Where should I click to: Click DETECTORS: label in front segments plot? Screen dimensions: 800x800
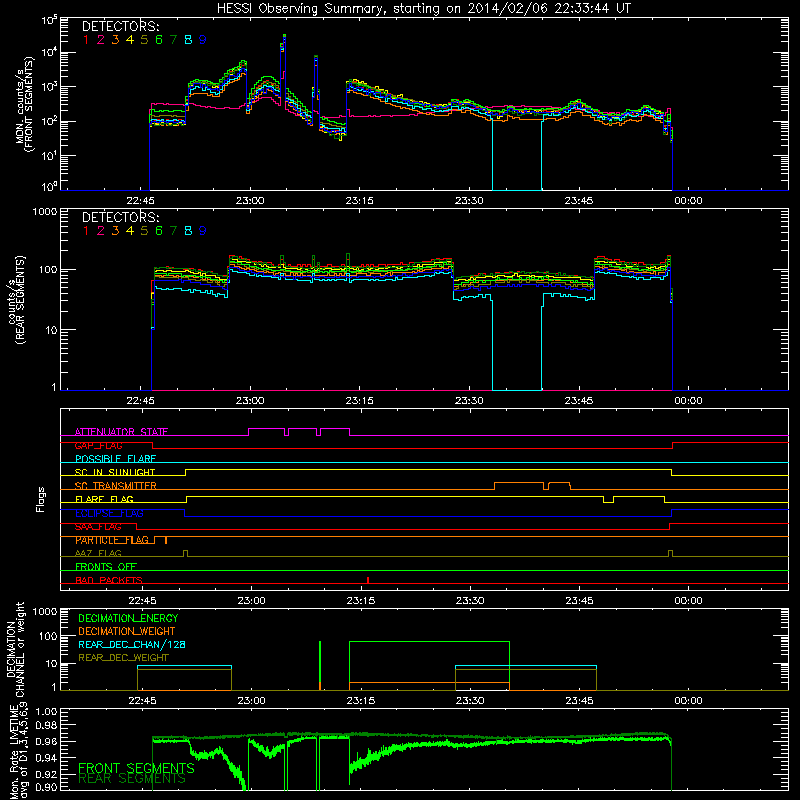121,26
